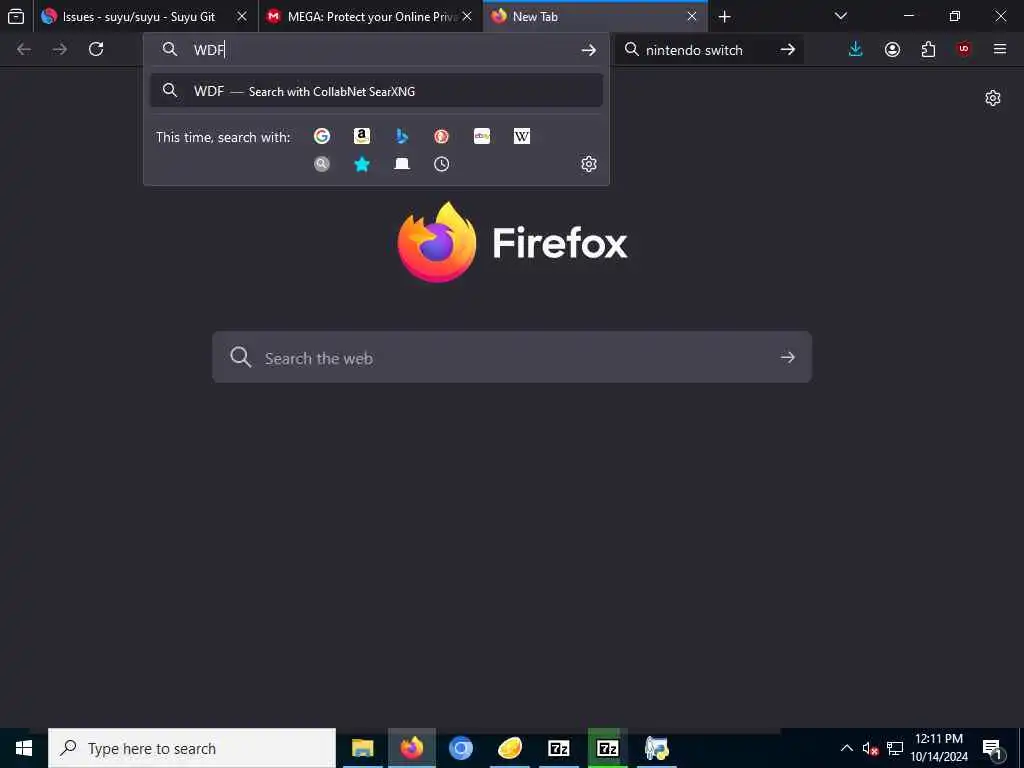Go back one page
Image resolution: width=1024 pixels, height=768 pixels.
click(24, 49)
